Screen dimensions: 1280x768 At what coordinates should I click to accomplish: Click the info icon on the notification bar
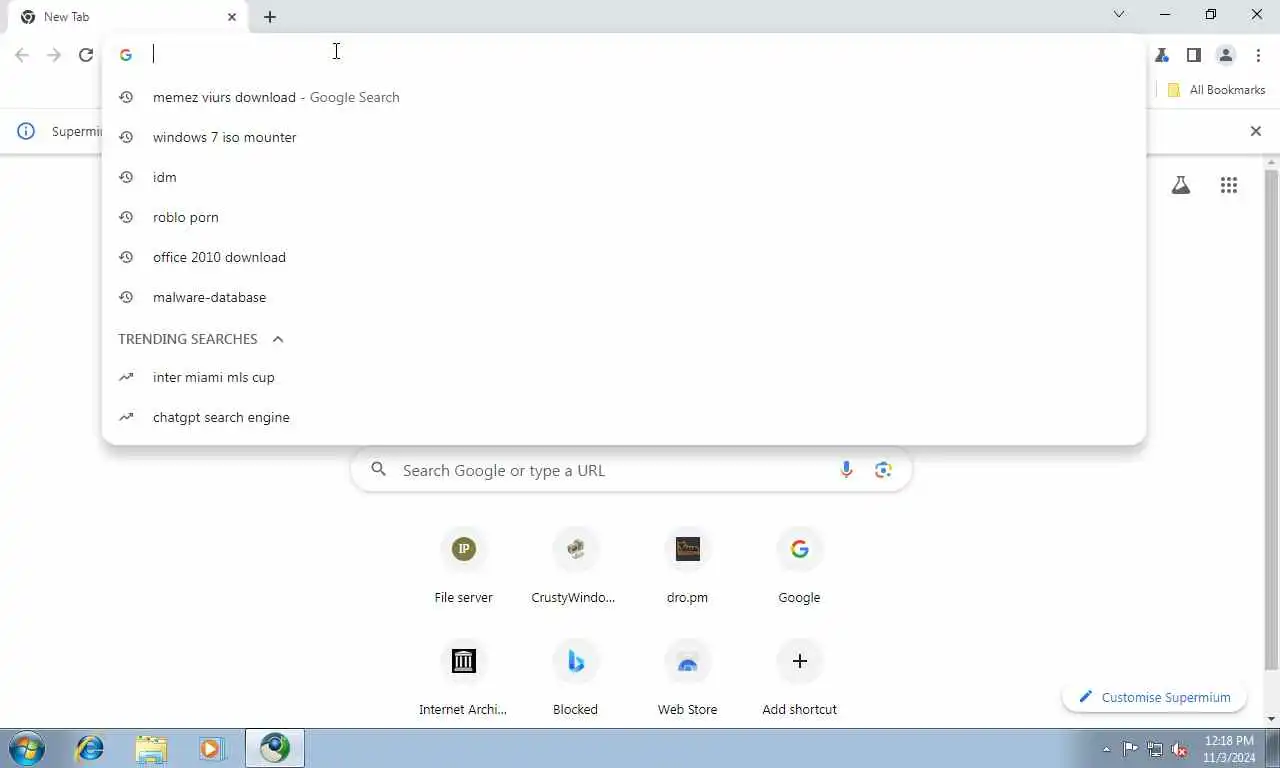(26, 131)
